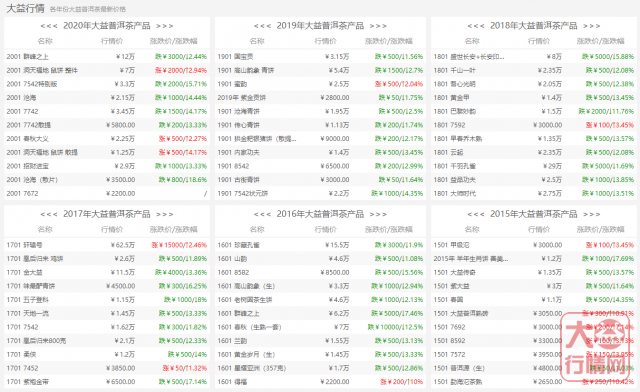Screen dimensions: 640x392
Task: Select the 2001 群峰之上 product name
Action: pyautogui.click(x=27, y=57)
